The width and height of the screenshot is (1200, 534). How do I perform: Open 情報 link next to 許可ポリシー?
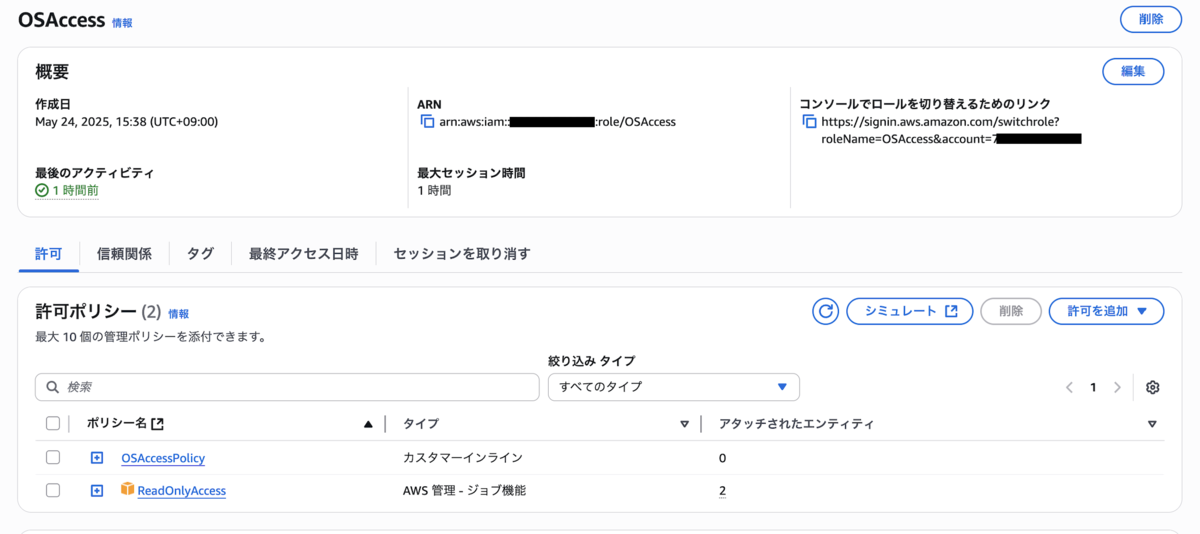(x=178, y=313)
